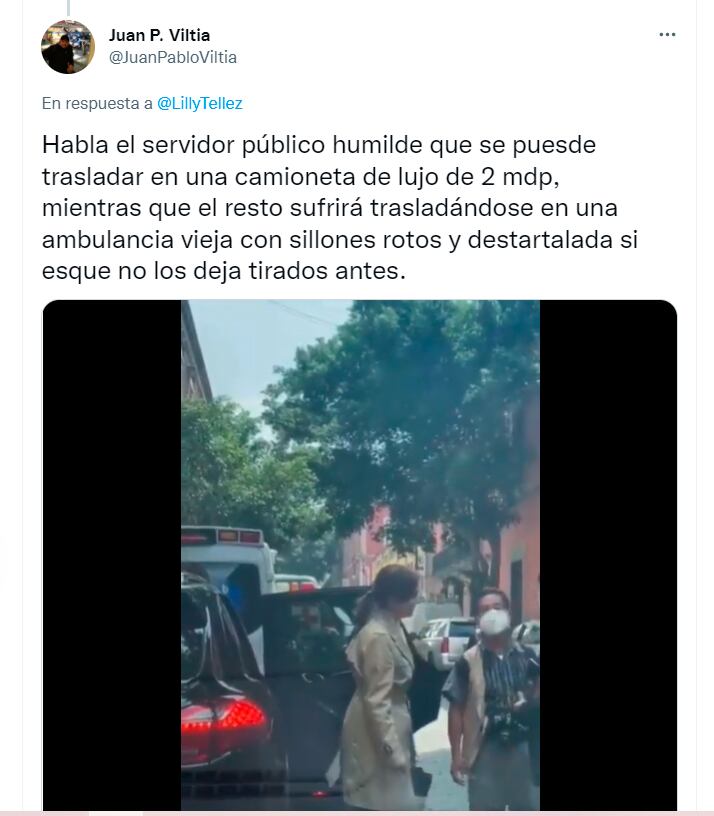The image size is (714, 816).
Task: Visit the @JuanPabloViltia handle
Action: point(172,57)
